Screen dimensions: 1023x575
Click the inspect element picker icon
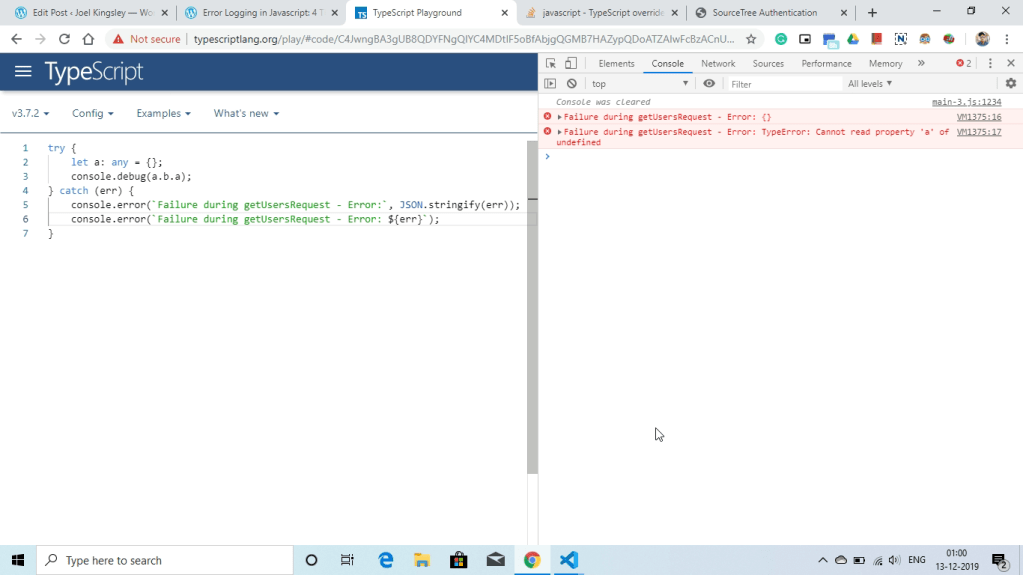tap(551, 63)
